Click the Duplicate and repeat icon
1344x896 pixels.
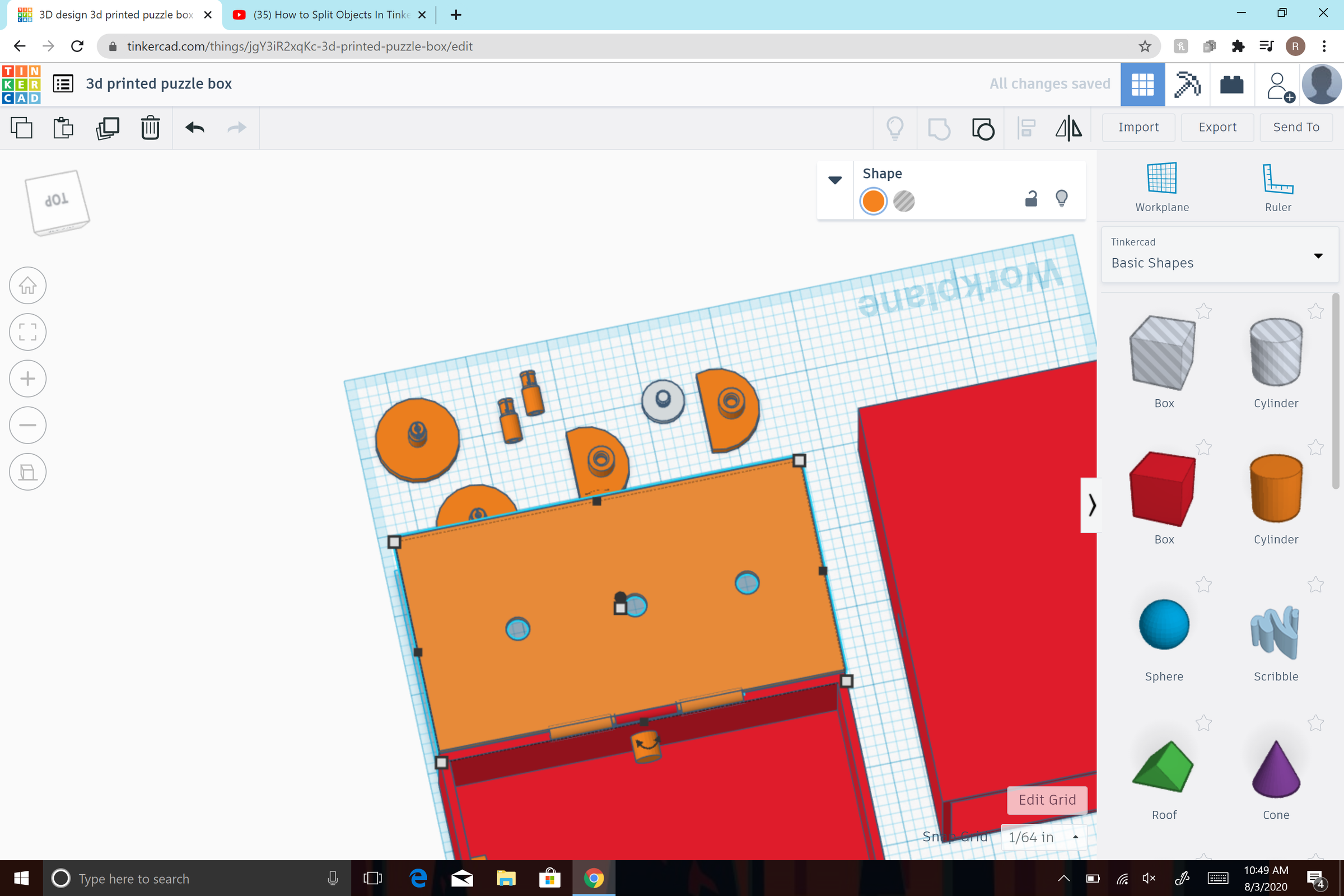click(x=108, y=128)
